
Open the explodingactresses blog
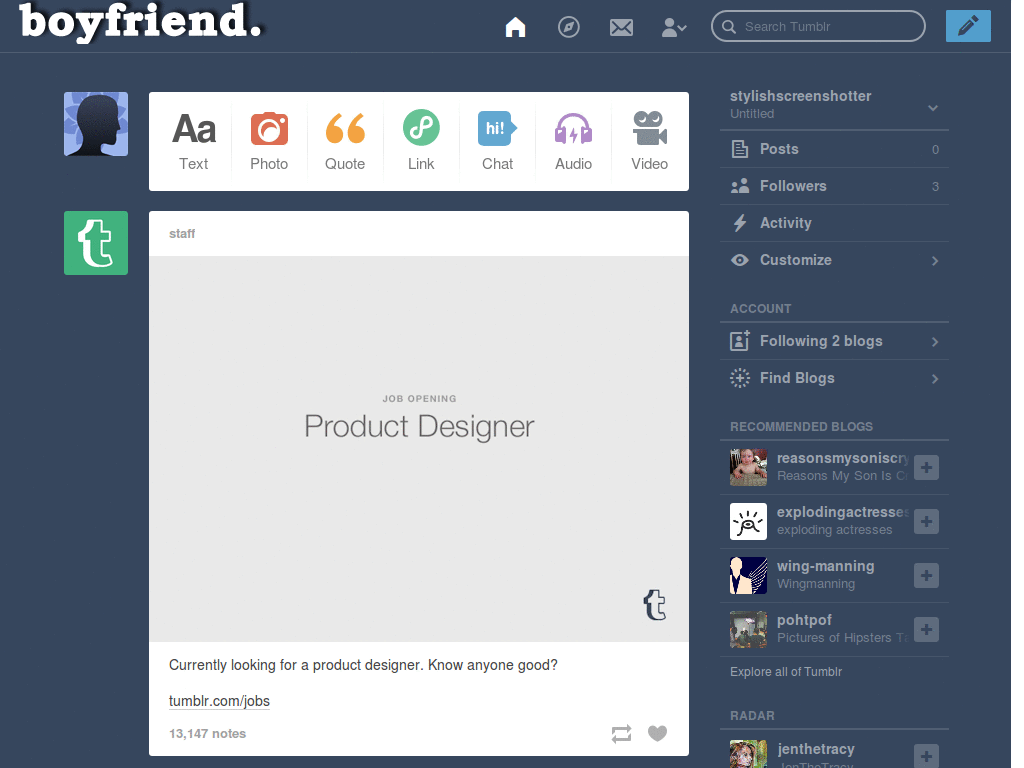point(842,512)
